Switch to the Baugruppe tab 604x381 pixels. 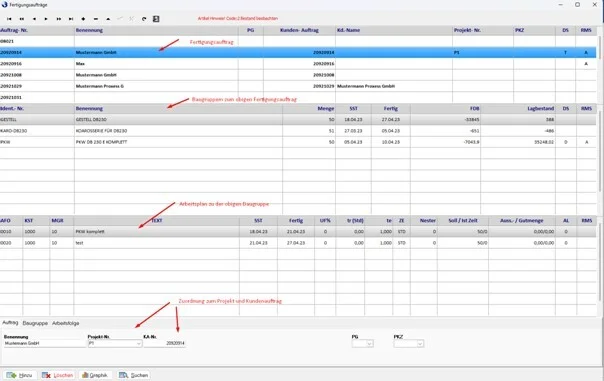[35, 323]
